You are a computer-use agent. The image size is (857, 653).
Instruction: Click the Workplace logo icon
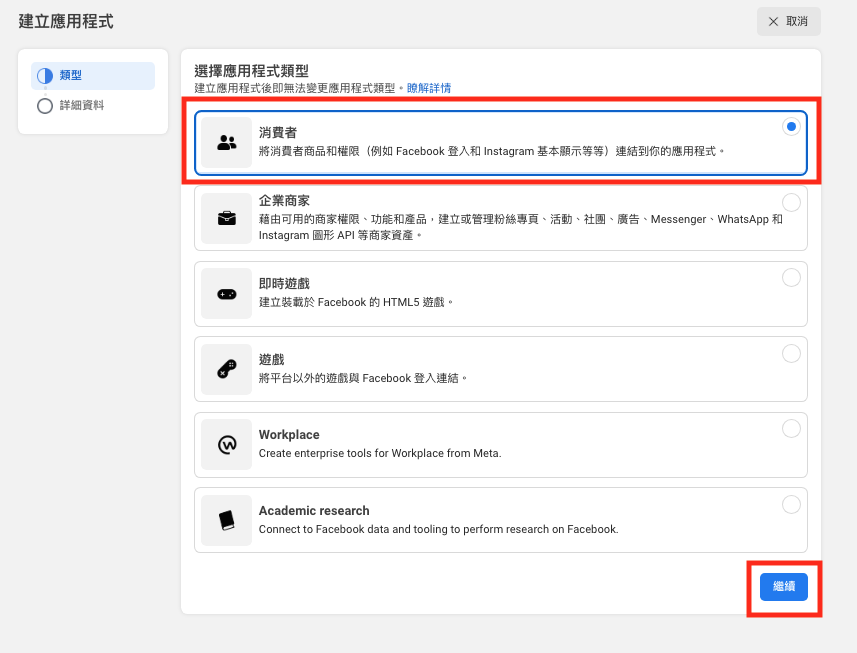tap(227, 445)
